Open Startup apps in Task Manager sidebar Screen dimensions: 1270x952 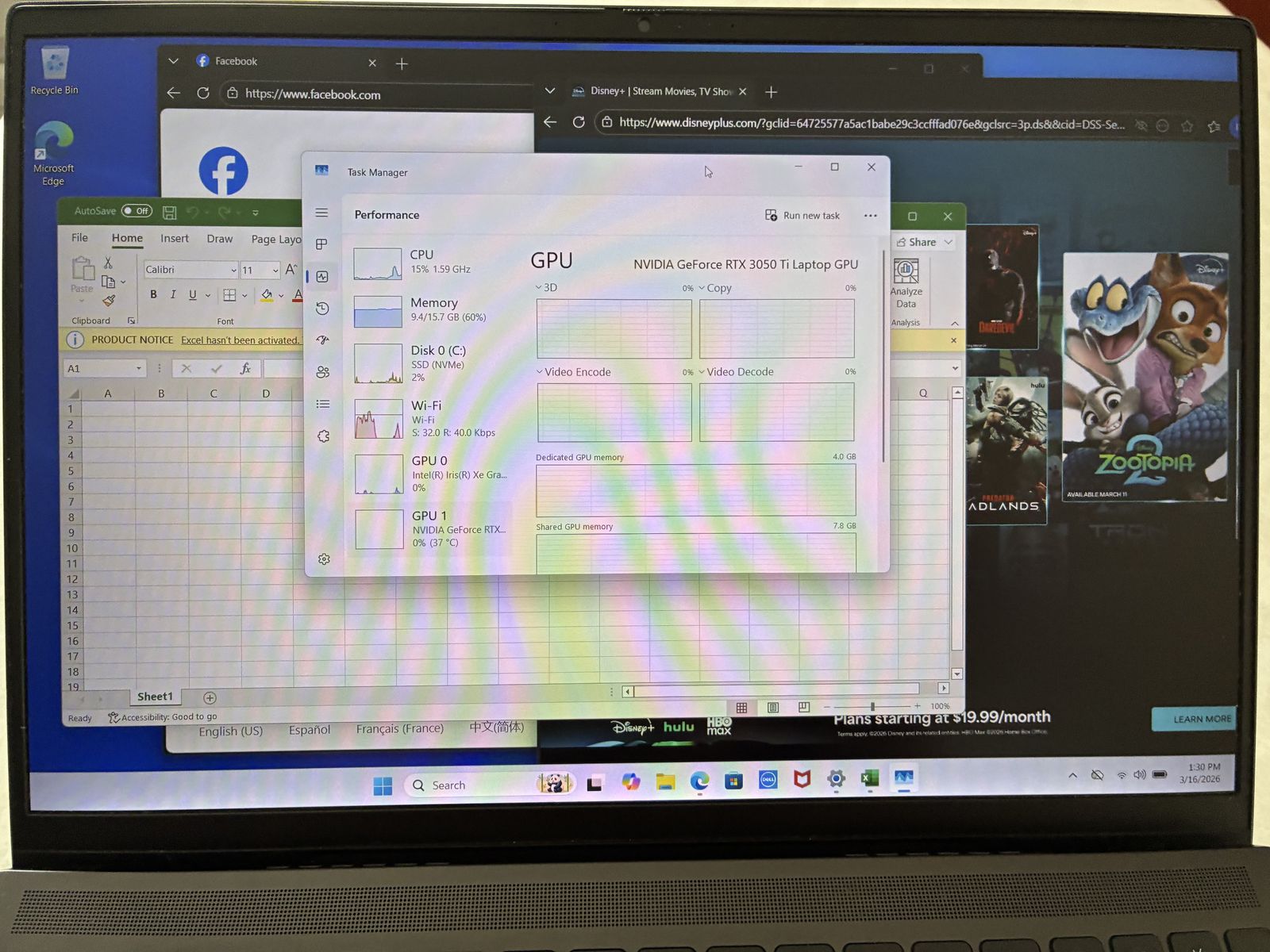pos(322,340)
